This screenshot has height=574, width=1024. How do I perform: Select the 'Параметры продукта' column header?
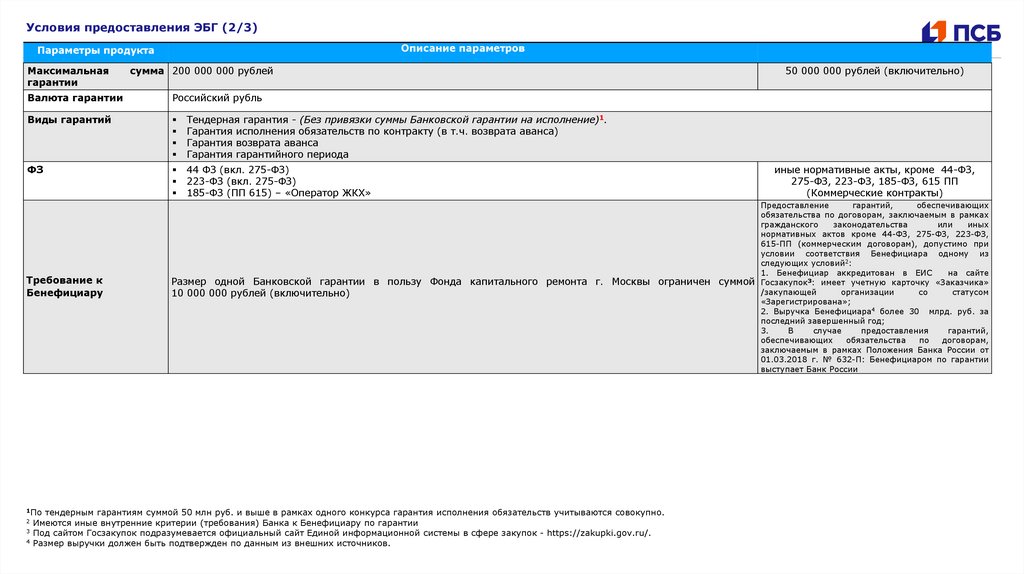pos(95,50)
